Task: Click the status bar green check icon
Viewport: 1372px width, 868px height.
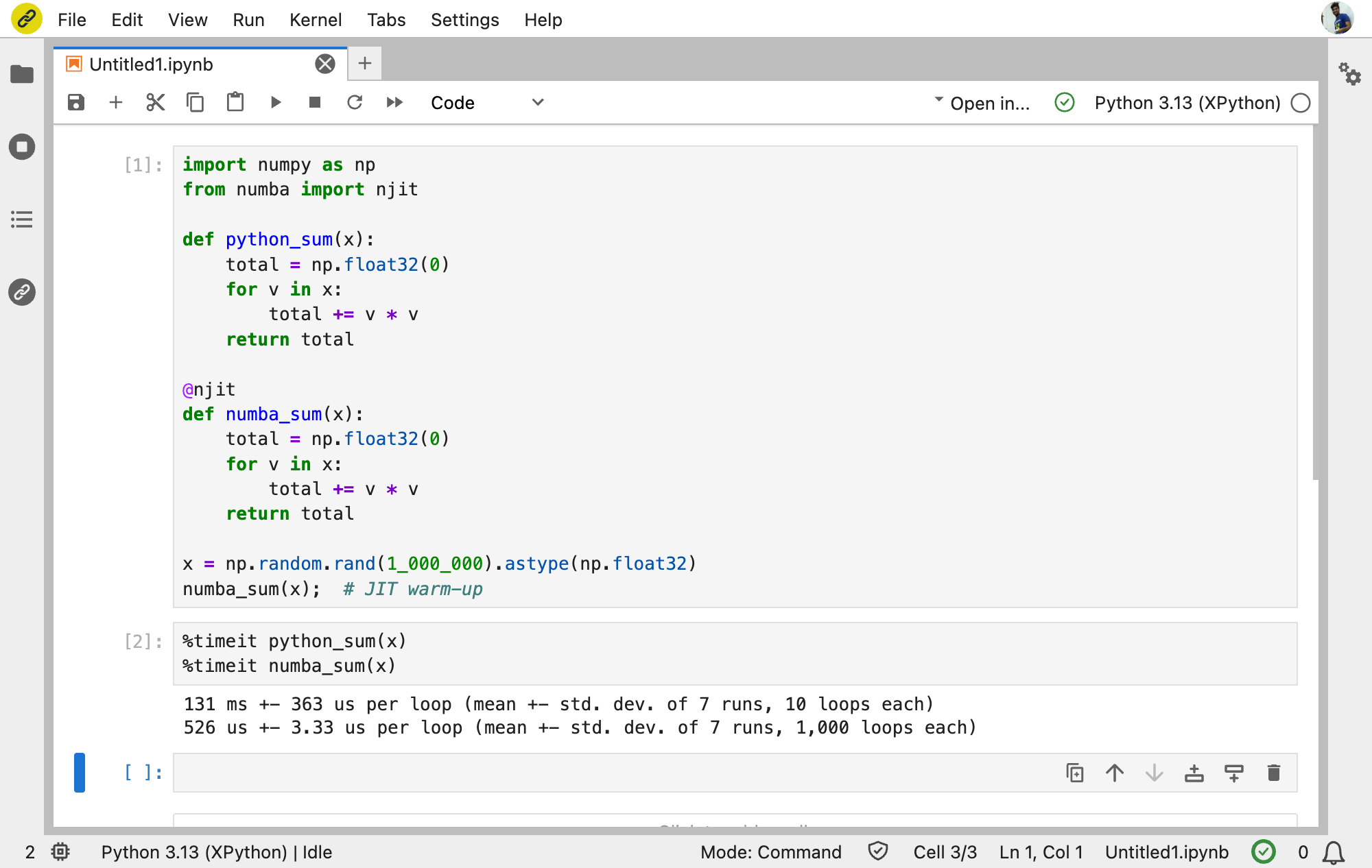Action: pos(1263,852)
